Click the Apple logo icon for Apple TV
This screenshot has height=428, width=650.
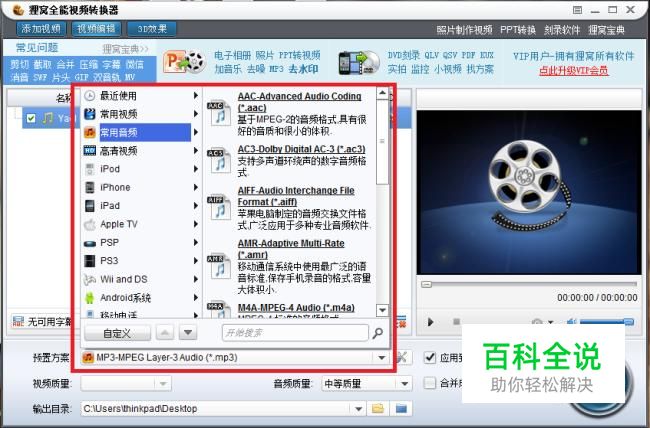(90, 224)
